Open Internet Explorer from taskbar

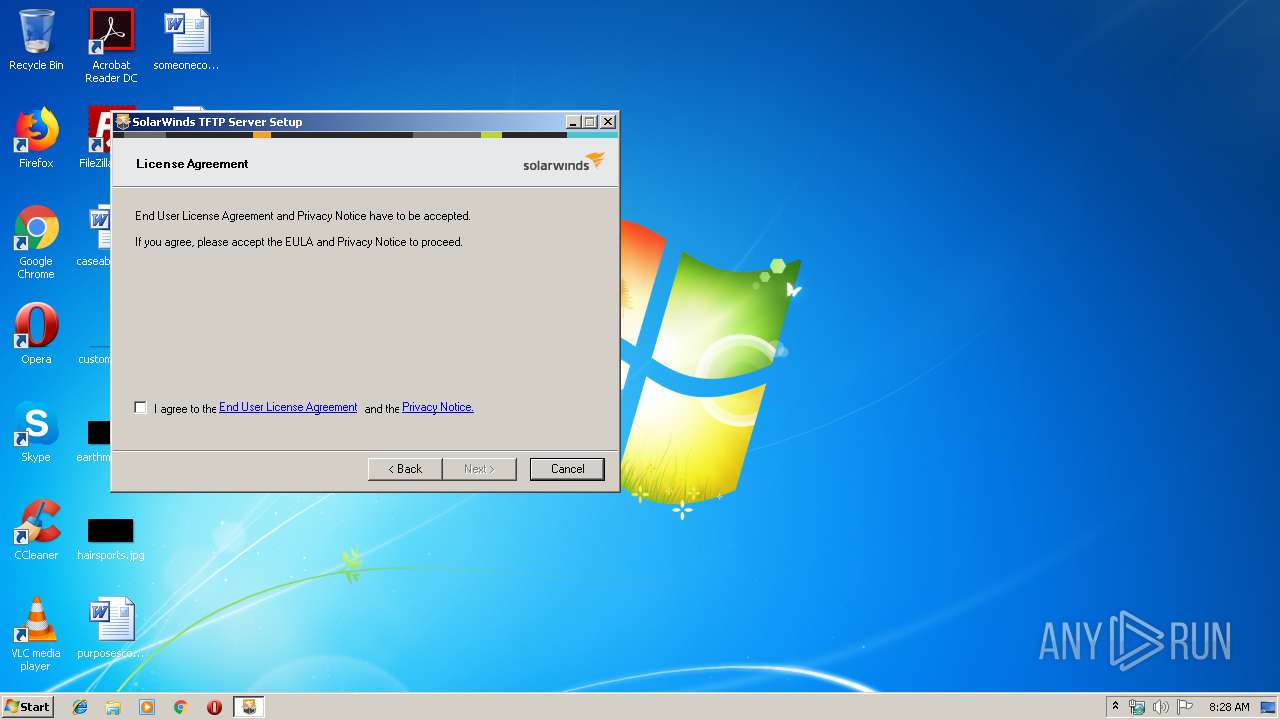pyautogui.click(x=80, y=707)
